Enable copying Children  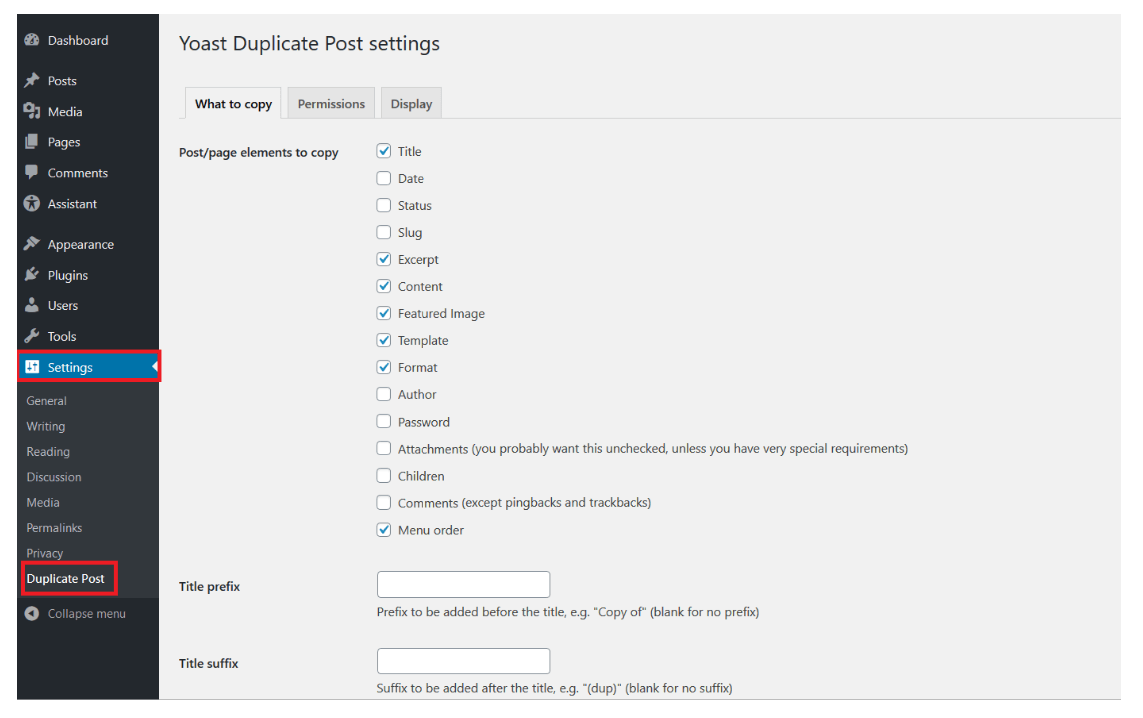click(383, 475)
